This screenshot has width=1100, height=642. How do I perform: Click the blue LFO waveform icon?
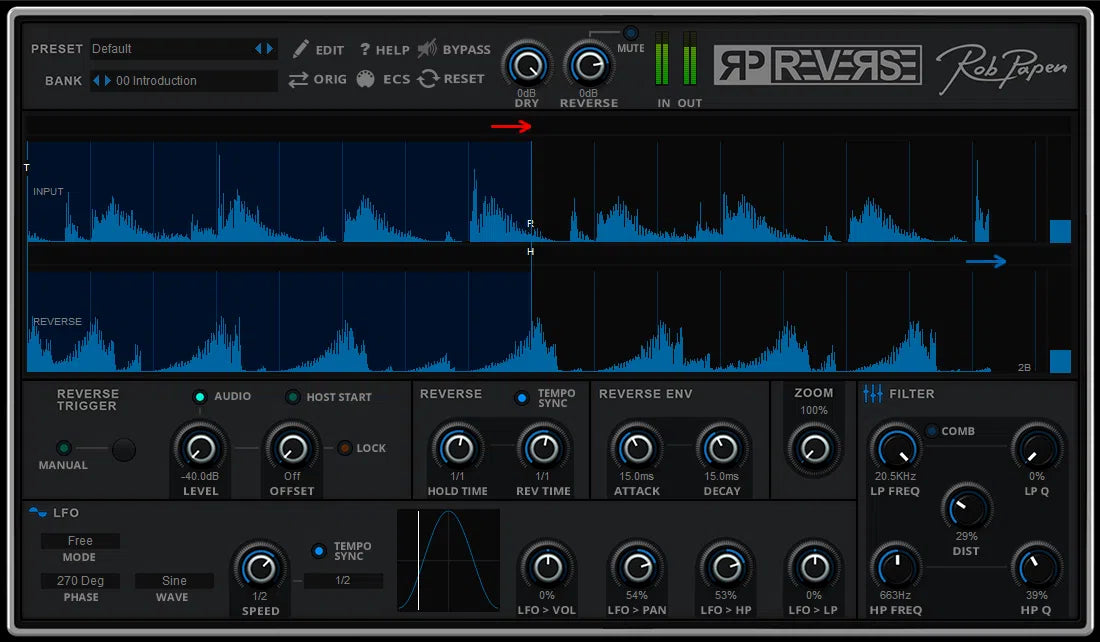point(36,512)
